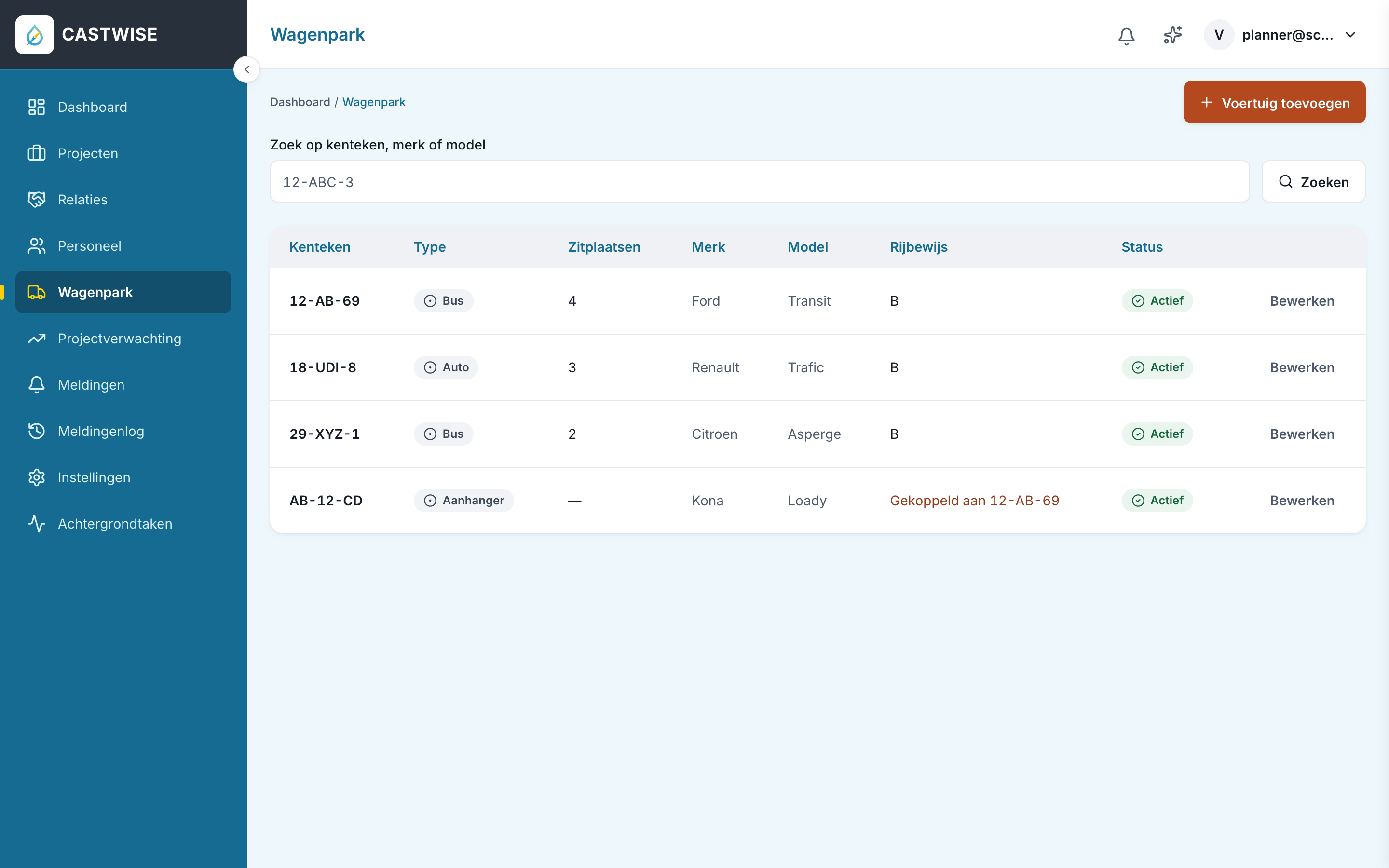Click the Instellingen gear icon
1389x868 pixels.
37,477
